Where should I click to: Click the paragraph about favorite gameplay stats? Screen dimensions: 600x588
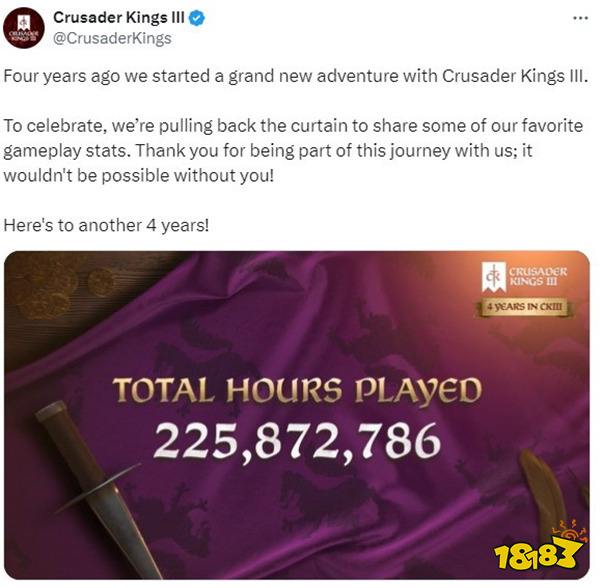point(293,151)
